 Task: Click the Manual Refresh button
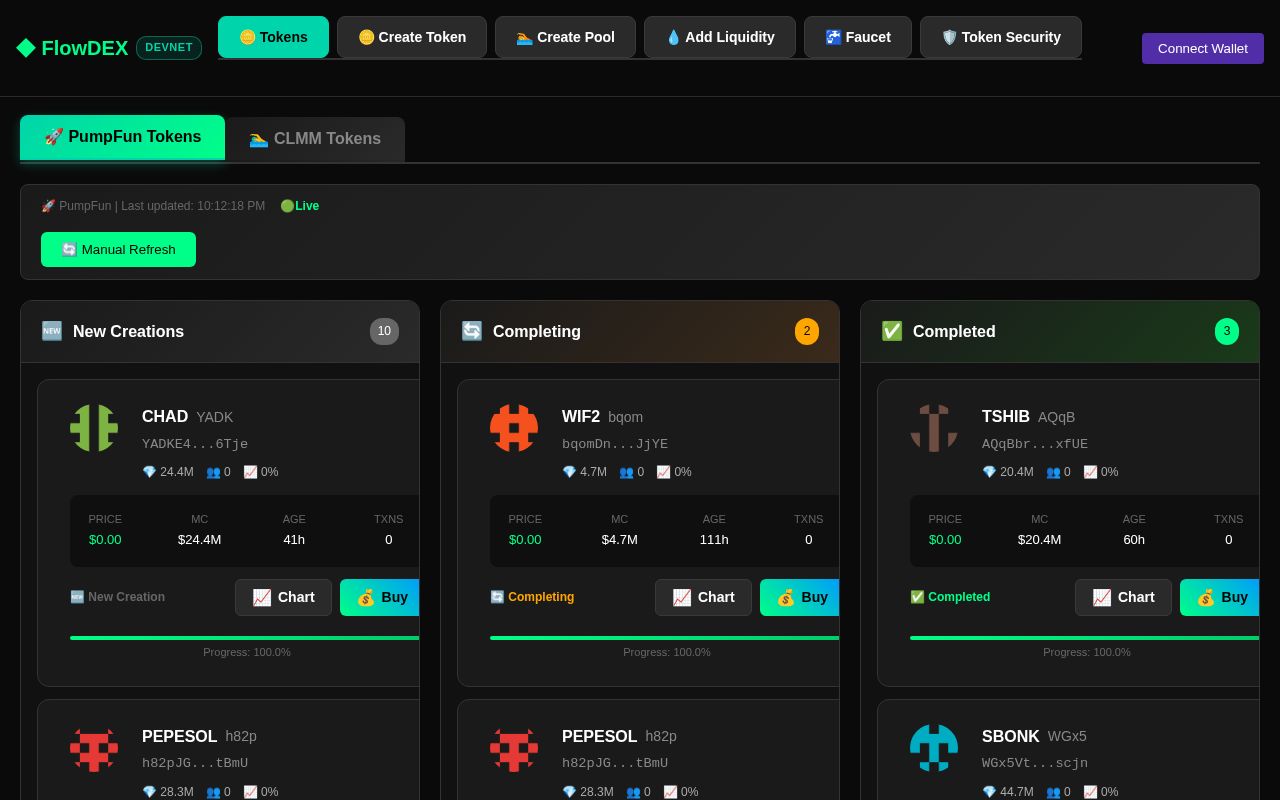pos(118,249)
